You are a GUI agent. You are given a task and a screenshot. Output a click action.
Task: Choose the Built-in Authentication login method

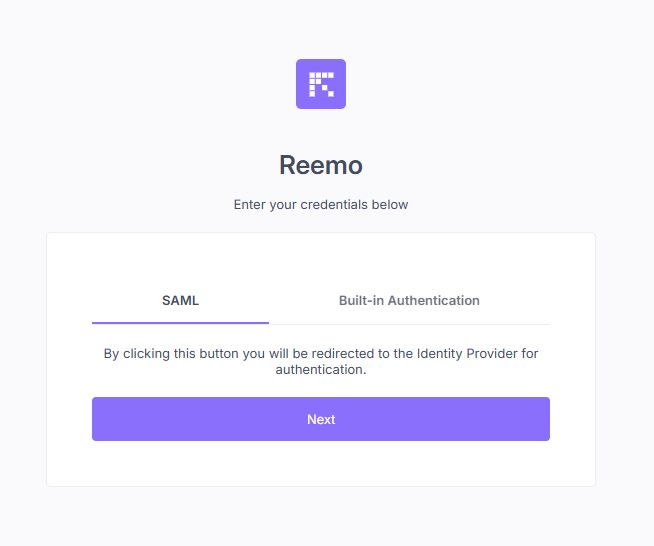pos(409,300)
